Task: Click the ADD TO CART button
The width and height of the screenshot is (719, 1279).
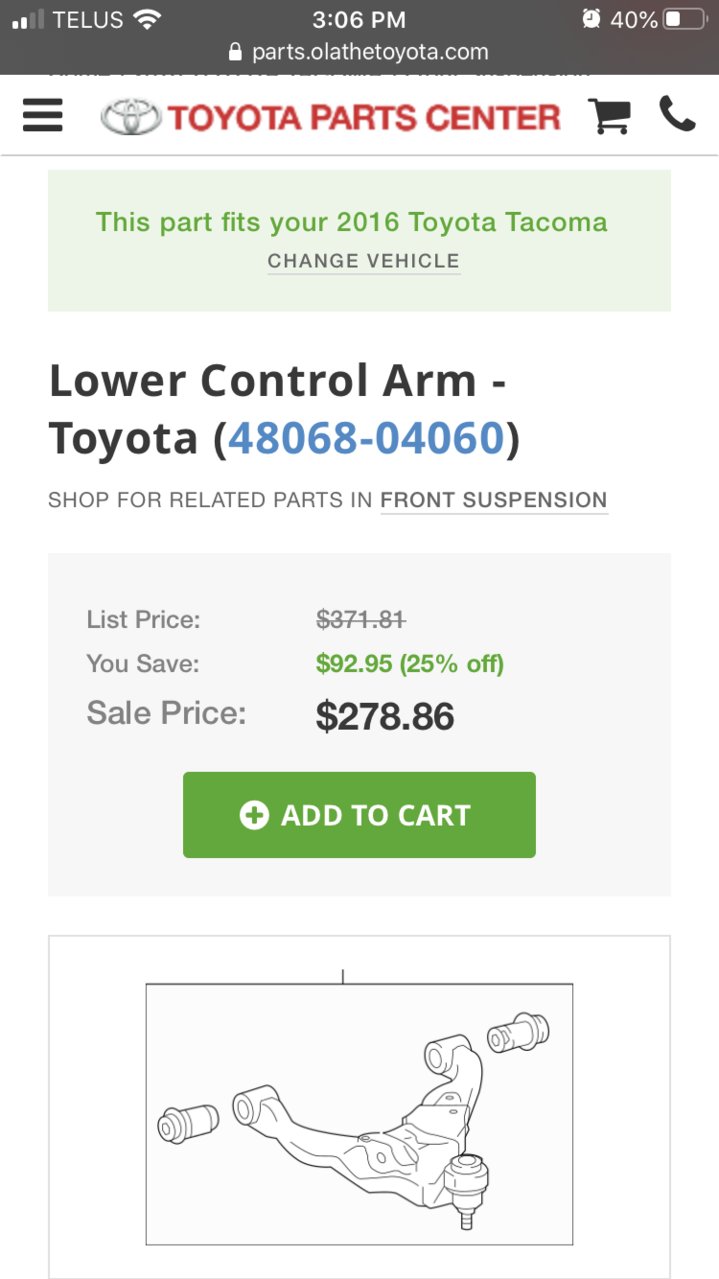Action: click(359, 815)
